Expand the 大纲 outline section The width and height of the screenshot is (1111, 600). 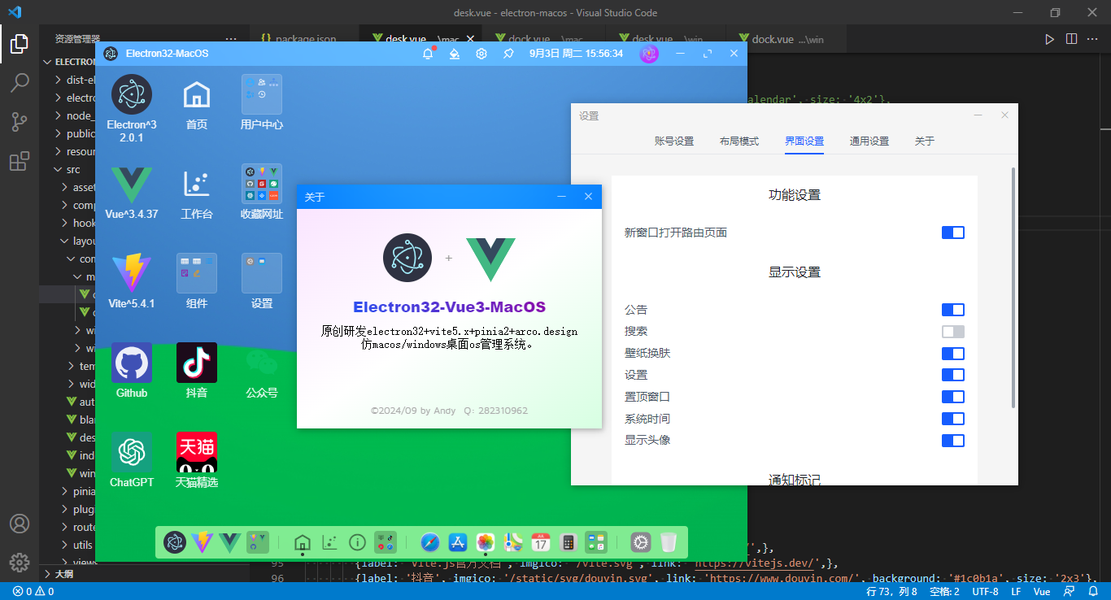(x=64, y=574)
